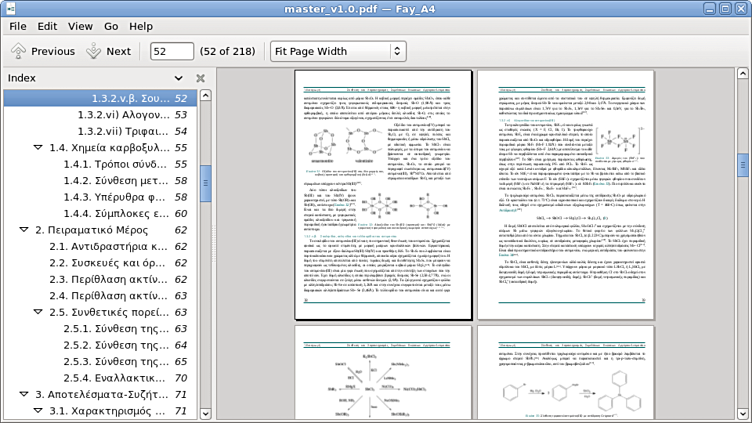
Task: Open the Help menu
Action: pos(141,26)
